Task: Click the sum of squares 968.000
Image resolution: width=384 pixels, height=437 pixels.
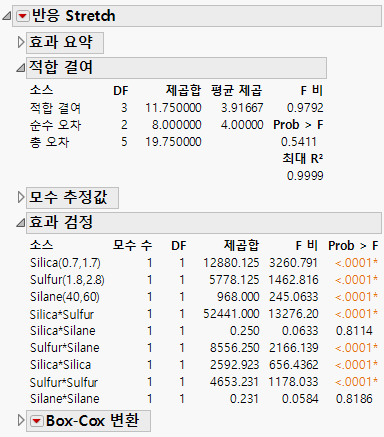Action: [238, 297]
